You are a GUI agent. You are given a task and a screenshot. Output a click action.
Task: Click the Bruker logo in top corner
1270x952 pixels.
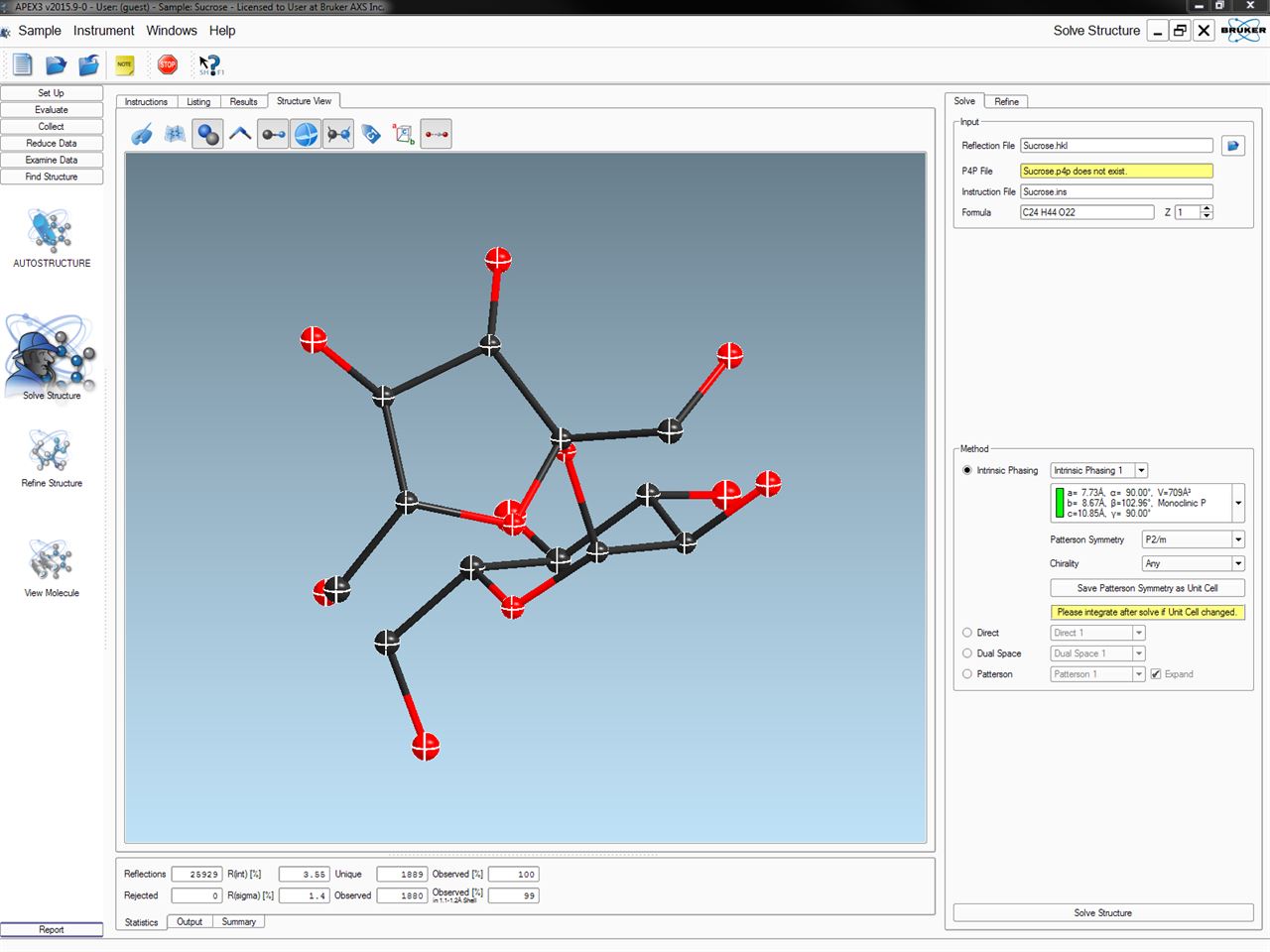point(1244,30)
